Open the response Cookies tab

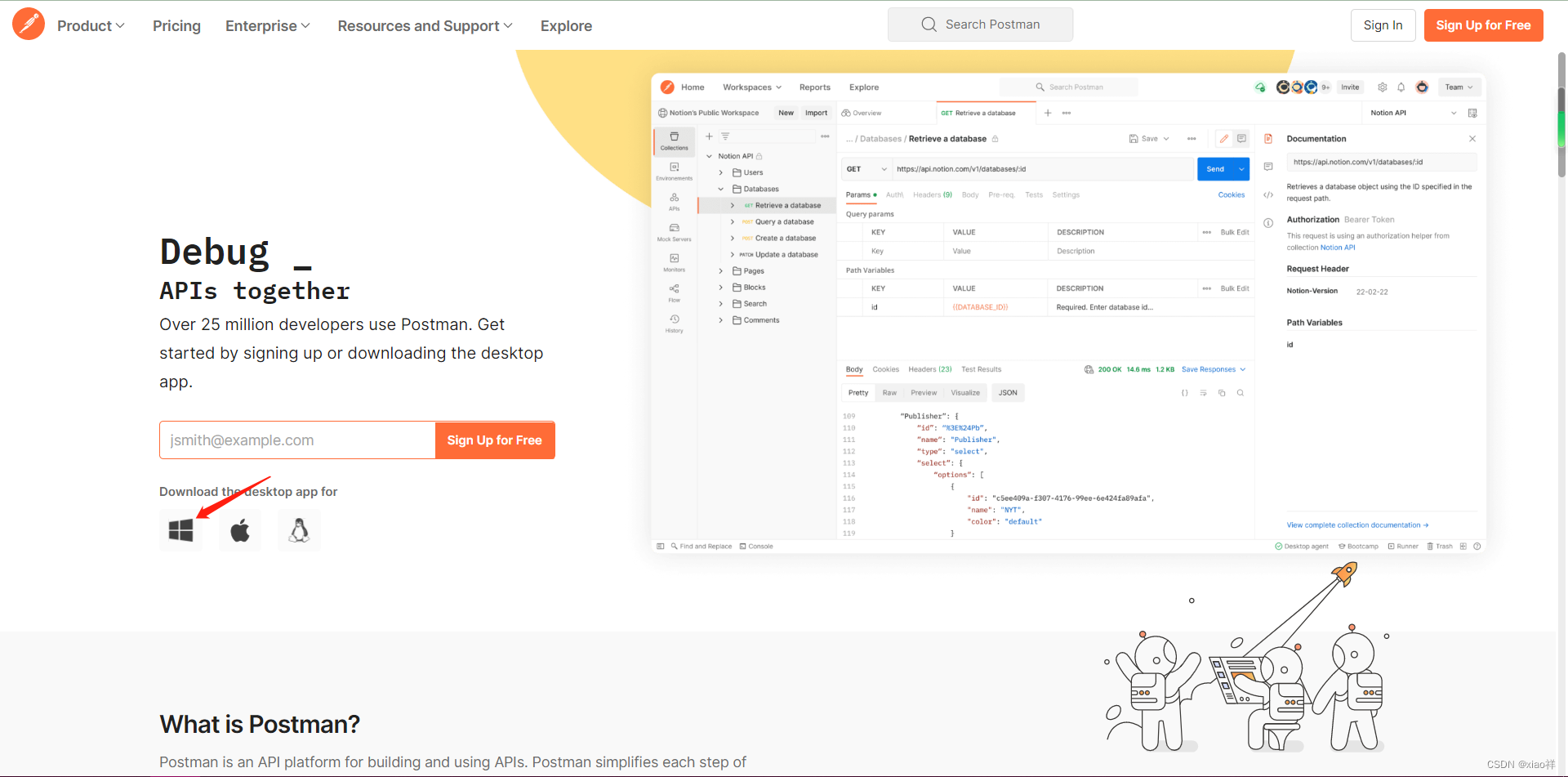[885, 369]
